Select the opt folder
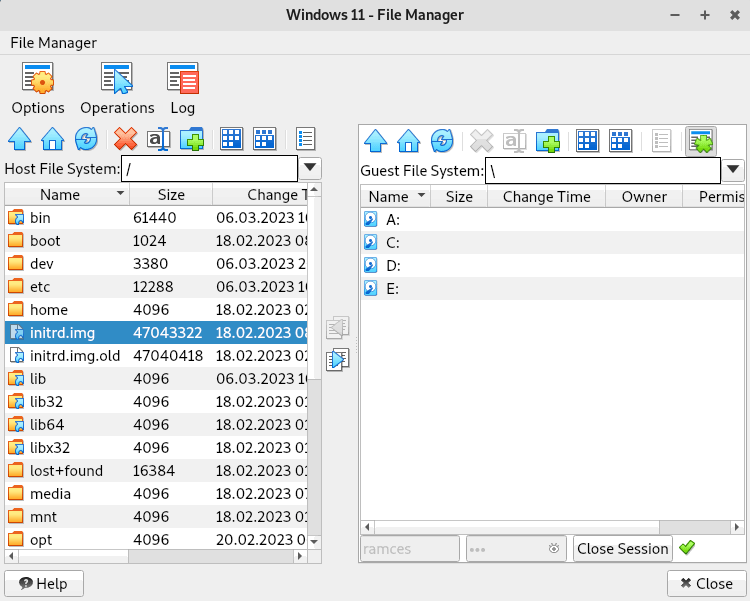Image resolution: width=750 pixels, height=601 pixels. (156, 539)
